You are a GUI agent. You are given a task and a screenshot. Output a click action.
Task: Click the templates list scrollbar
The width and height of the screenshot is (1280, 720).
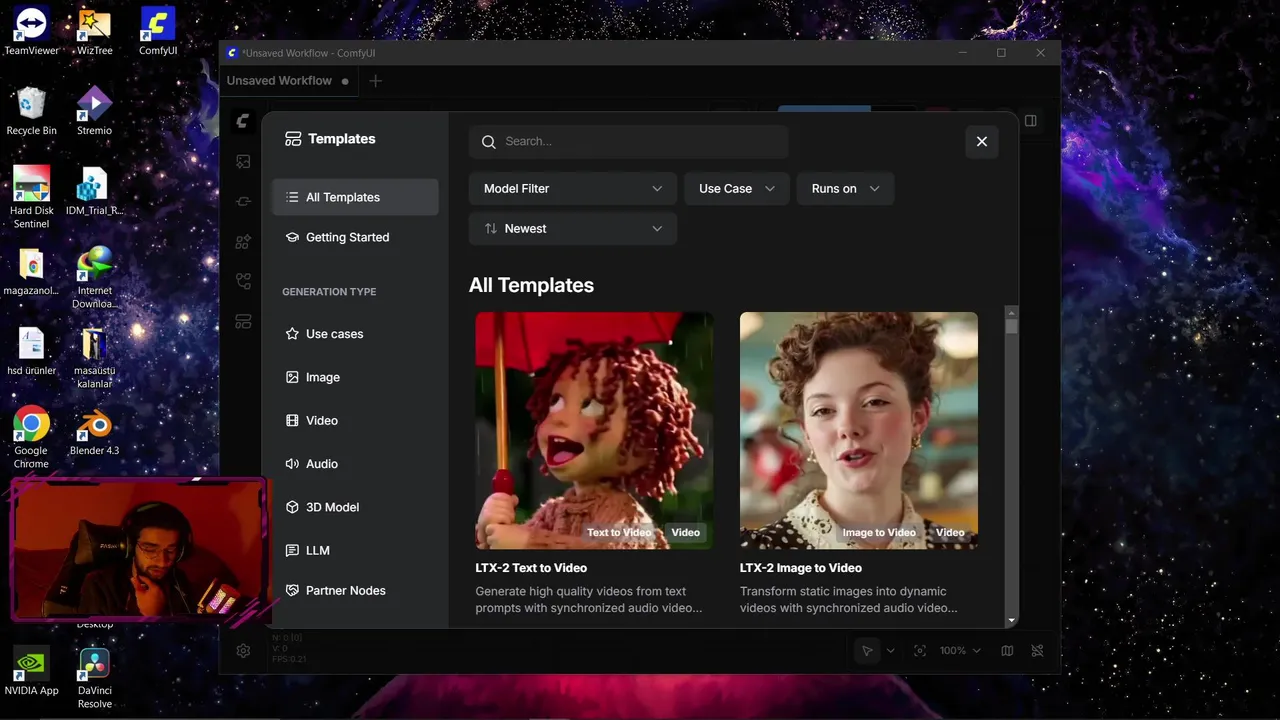[x=1011, y=326]
